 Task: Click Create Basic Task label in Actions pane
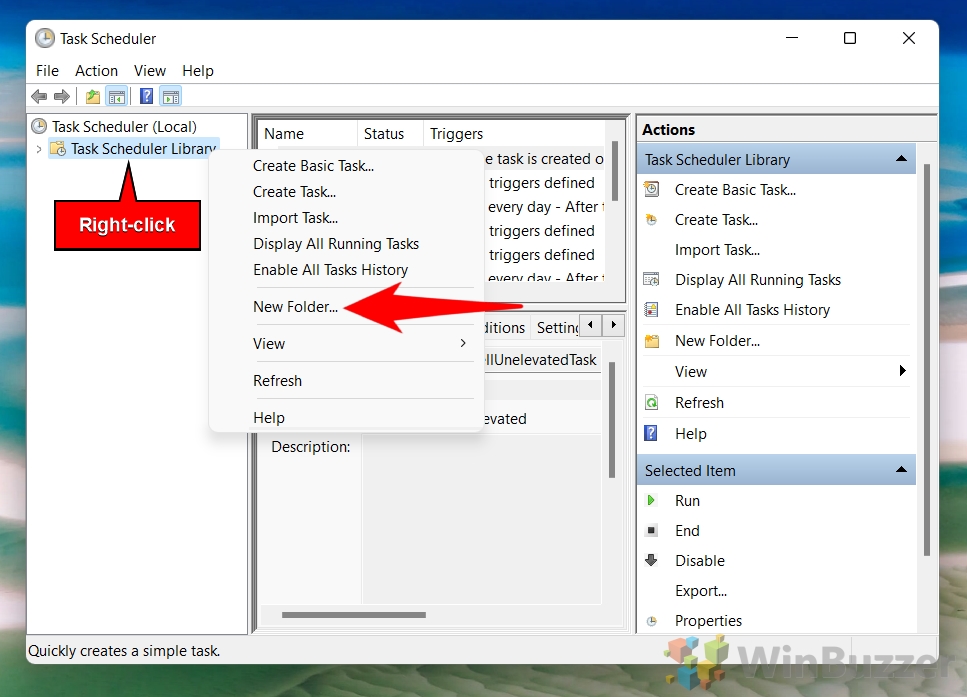(x=735, y=190)
